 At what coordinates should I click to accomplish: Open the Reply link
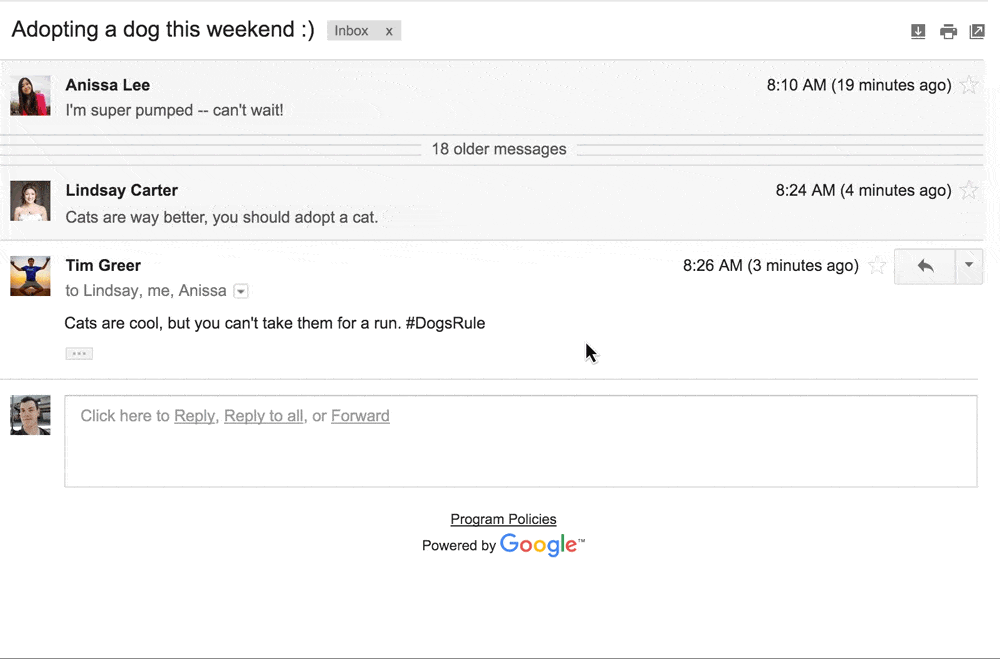pos(194,415)
